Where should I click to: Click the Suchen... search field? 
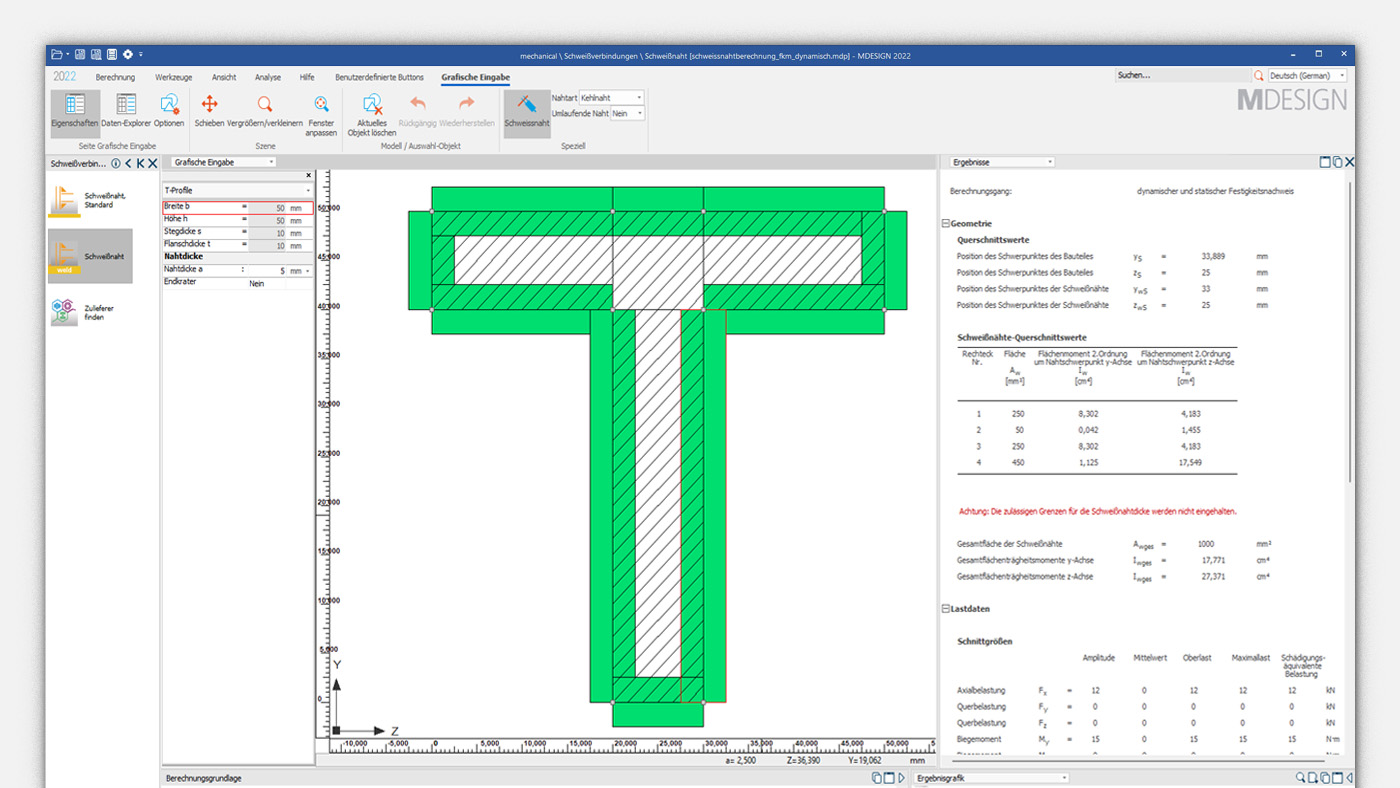tap(1184, 75)
